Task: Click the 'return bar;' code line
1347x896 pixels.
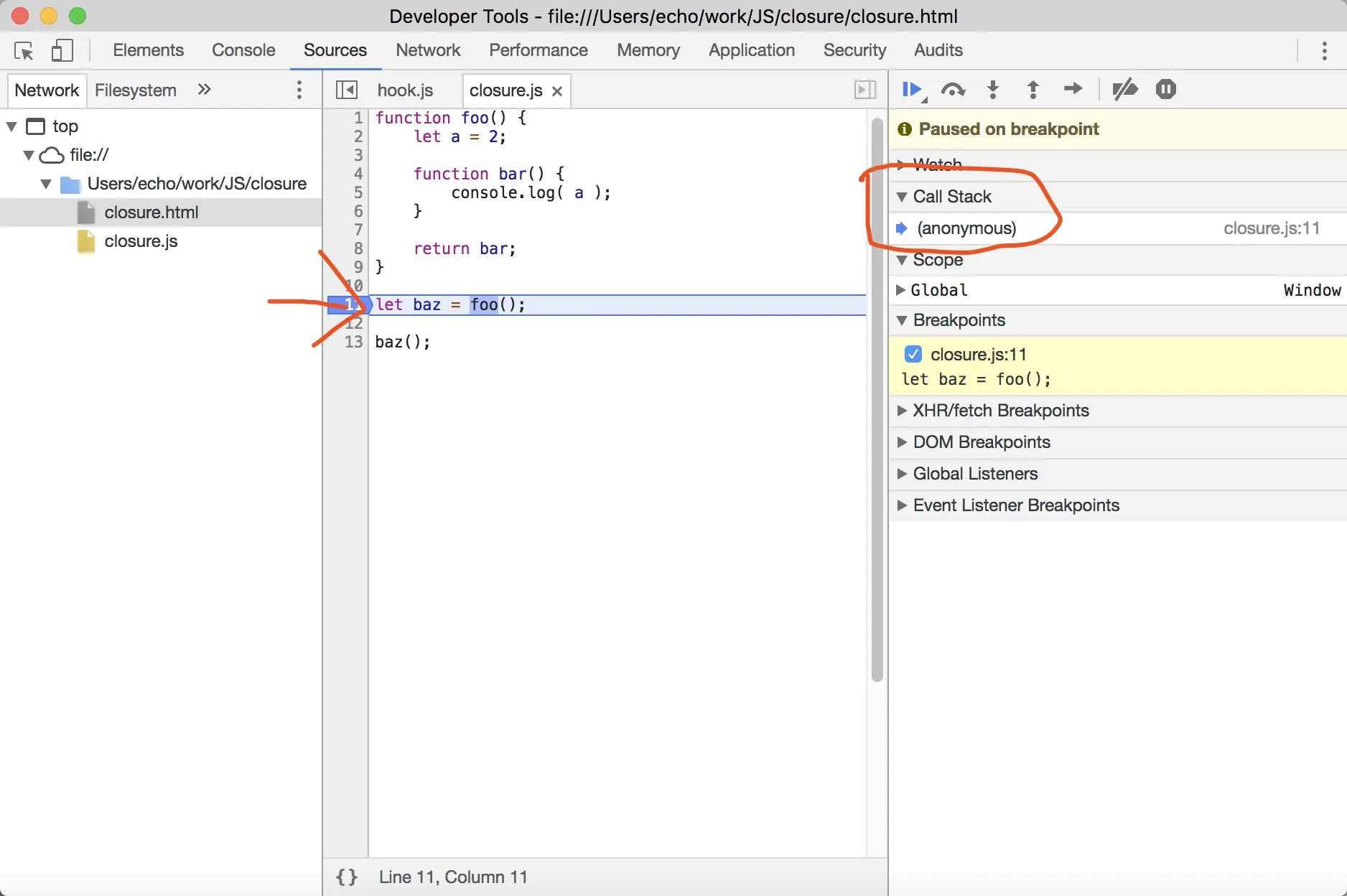Action: click(465, 248)
